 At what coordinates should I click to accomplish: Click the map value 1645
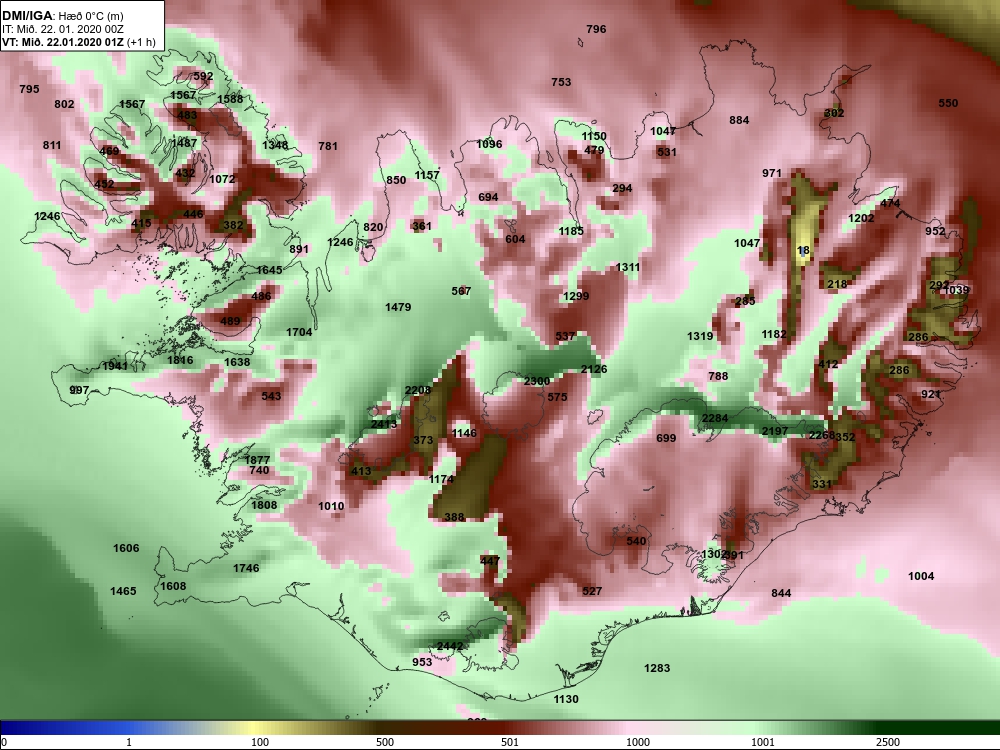(269, 270)
